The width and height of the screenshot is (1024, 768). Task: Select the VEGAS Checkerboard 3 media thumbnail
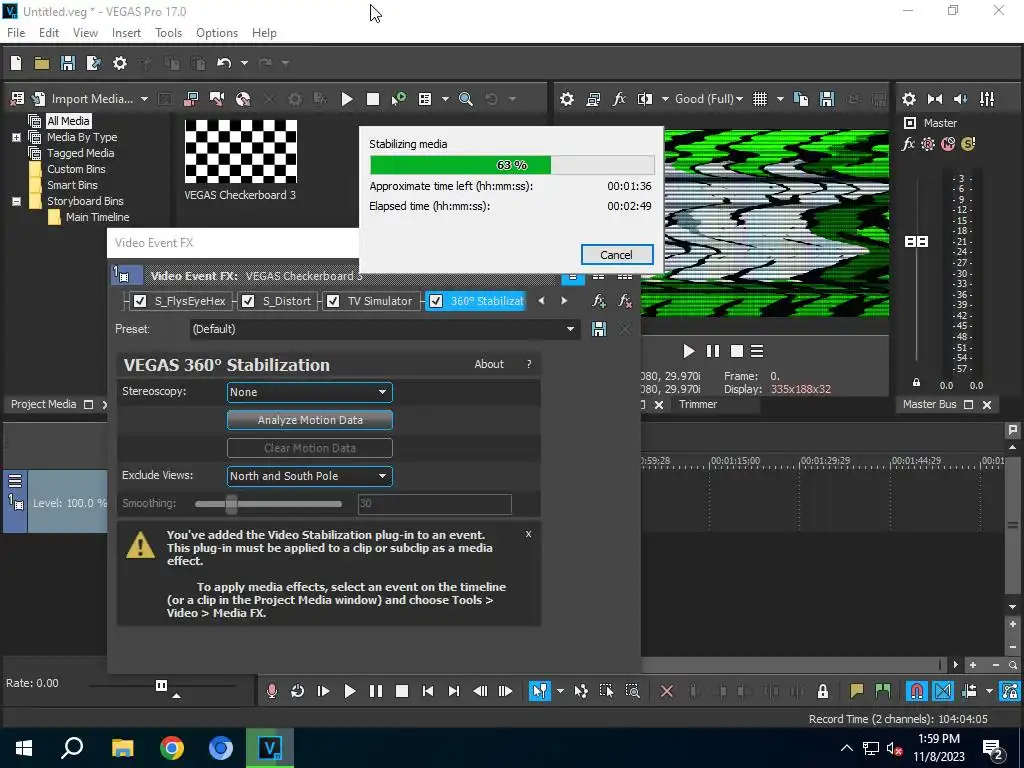pyautogui.click(x=241, y=152)
